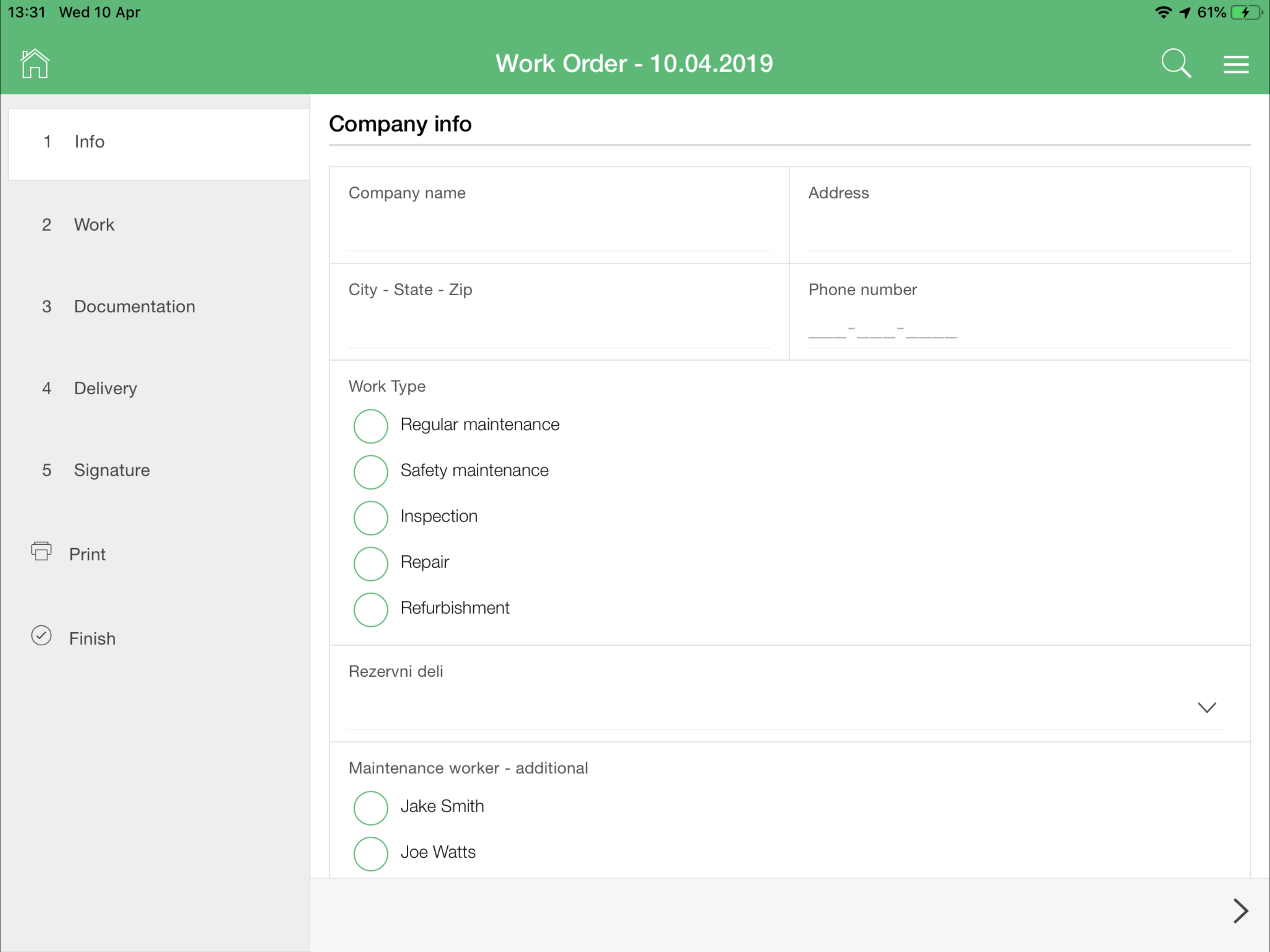Select Joe Watts as additional worker

370,854
